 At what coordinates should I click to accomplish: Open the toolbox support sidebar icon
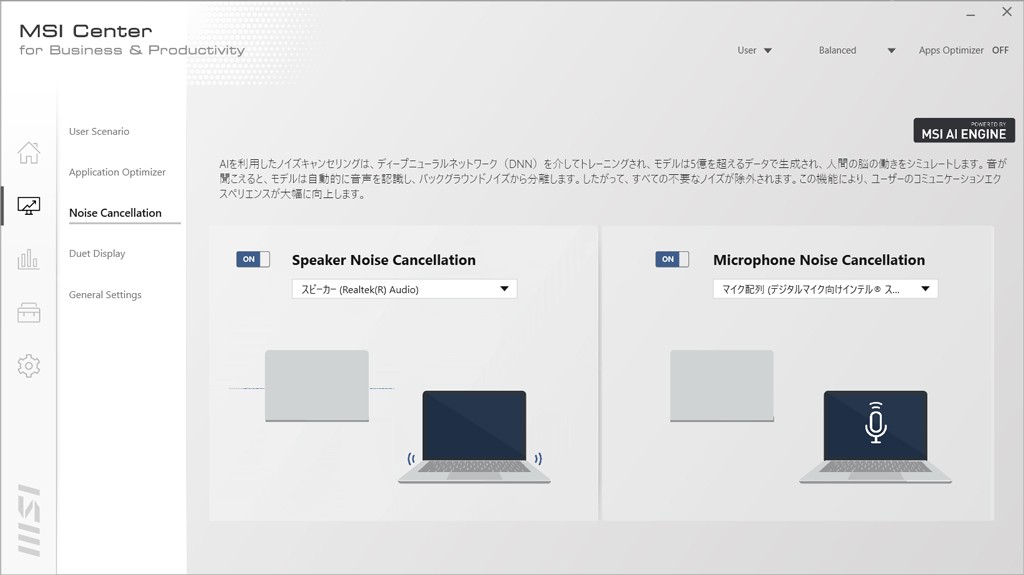point(29,312)
